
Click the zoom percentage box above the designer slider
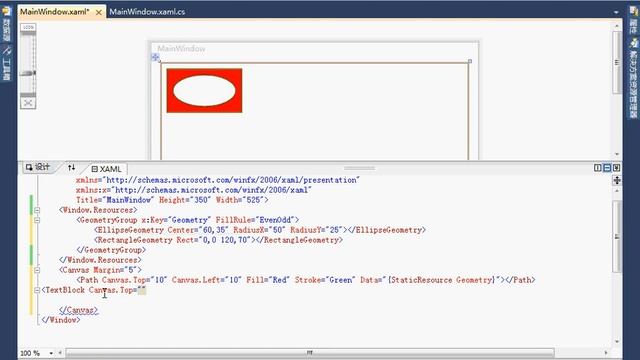28,27
